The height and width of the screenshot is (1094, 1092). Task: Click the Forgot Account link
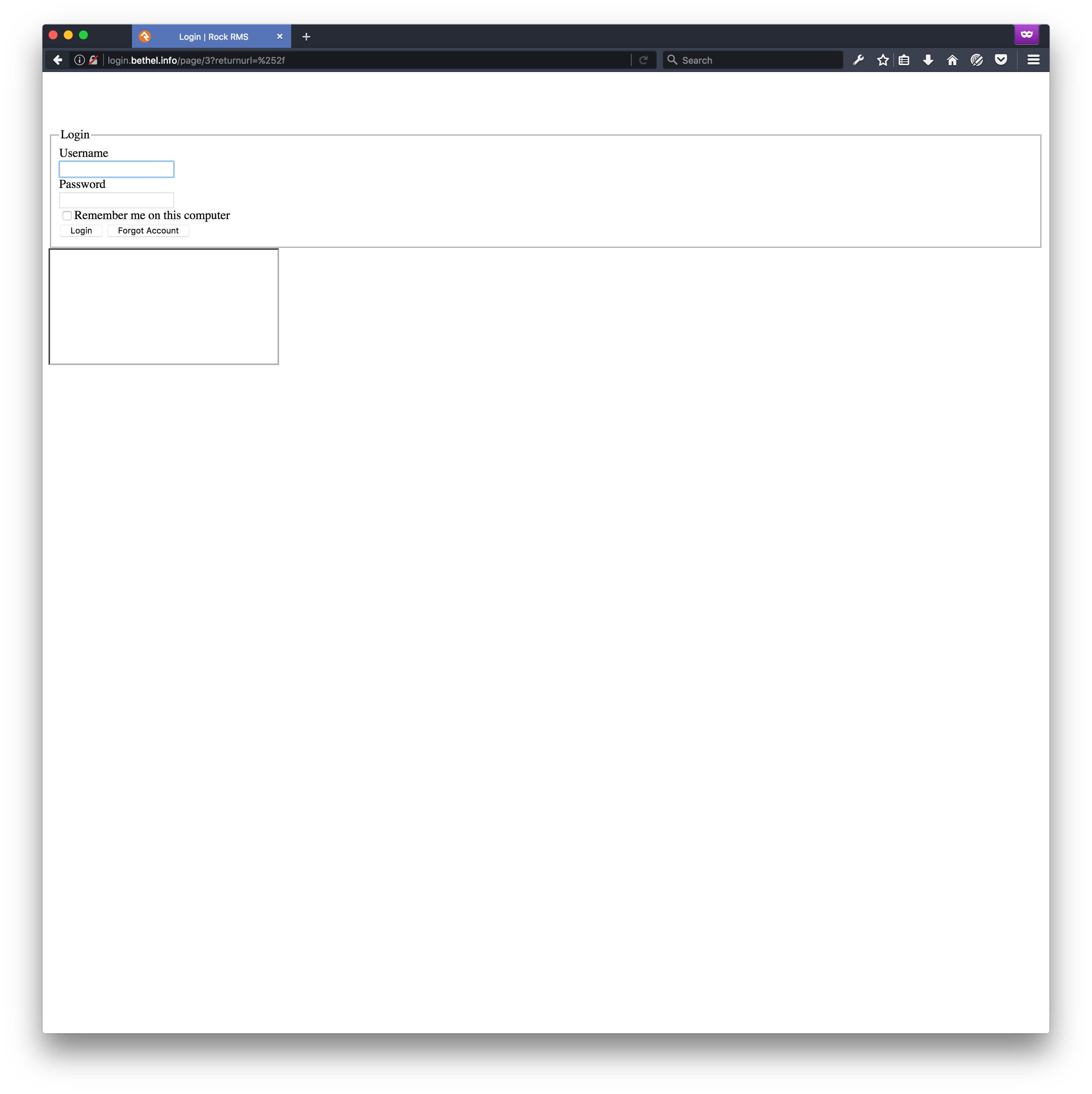148,230
